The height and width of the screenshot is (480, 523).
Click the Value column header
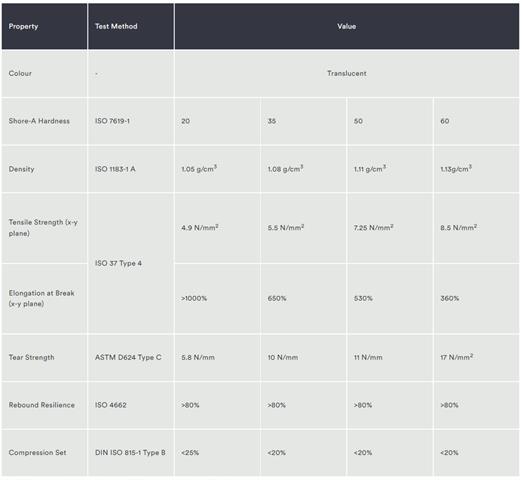pyautogui.click(x=347, y=26)
